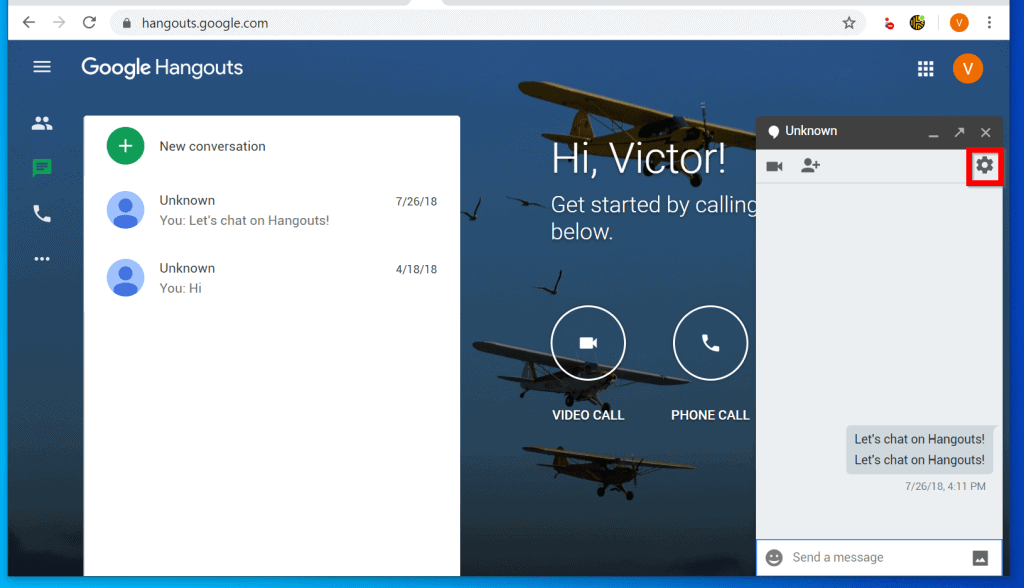Start a new conversation with plus button
The height and width of the screenshot is (588, 1024).
tap(125, 146)
